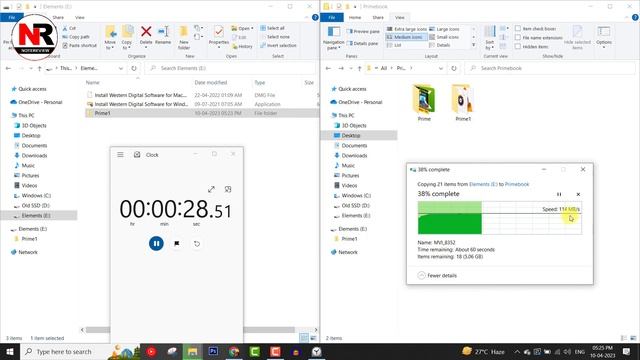The width and height of the screenshot is (640, 360).
Task: Pause the file copy operation
Action: [559, 194]
